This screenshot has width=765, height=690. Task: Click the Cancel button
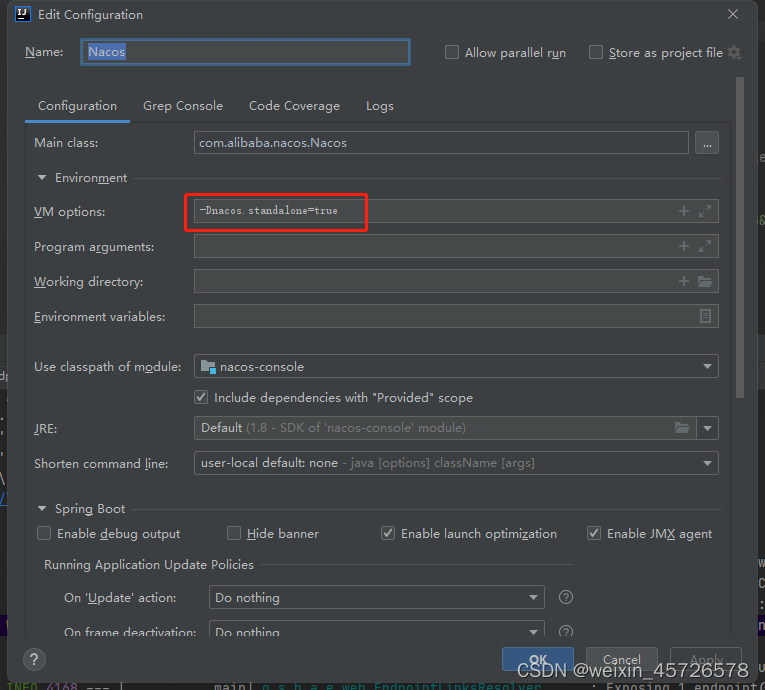[622, 659]
